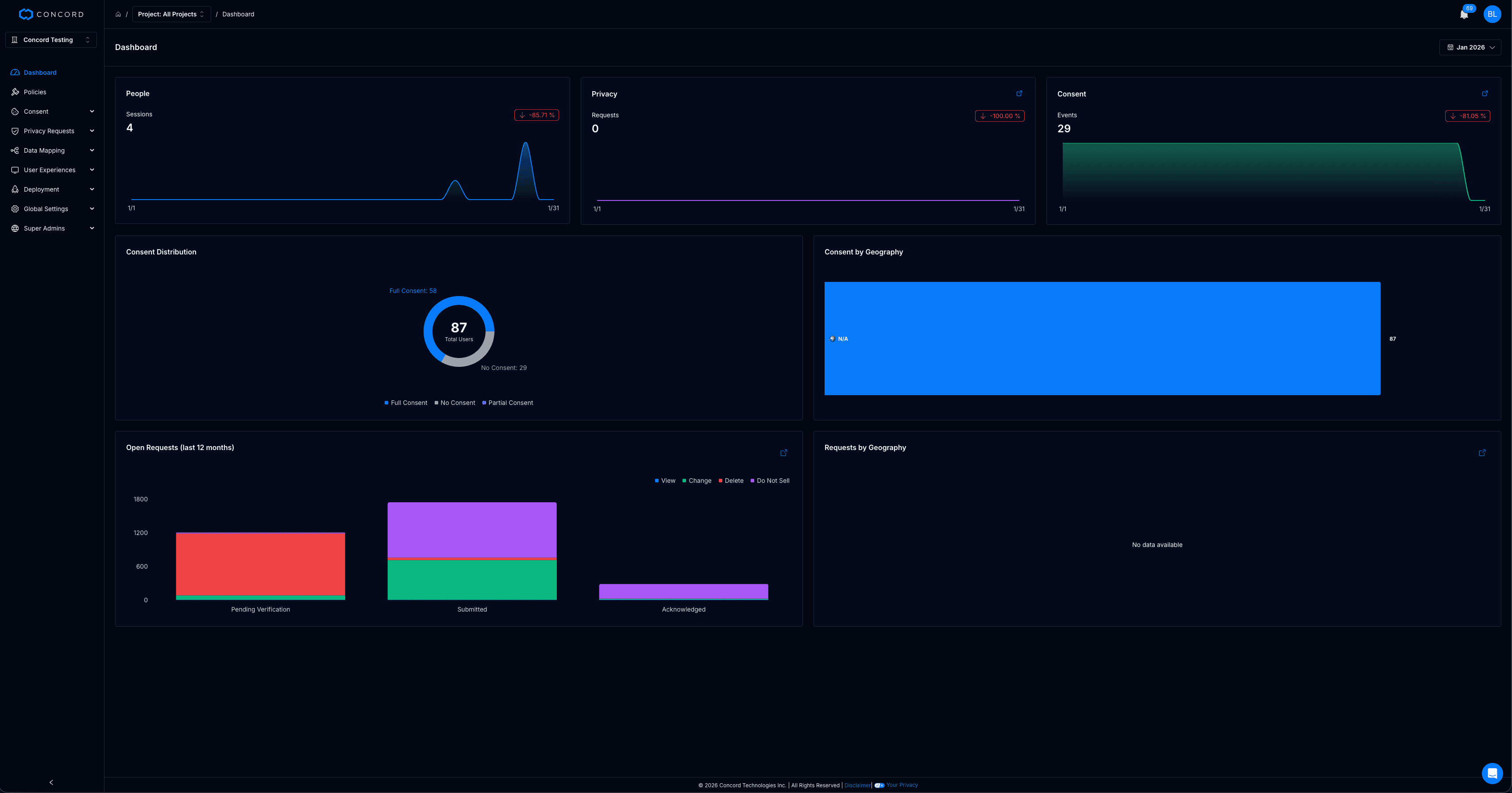Select the Dashboard sidebar item
The image size is (1512, 793).
pos(39,73)
